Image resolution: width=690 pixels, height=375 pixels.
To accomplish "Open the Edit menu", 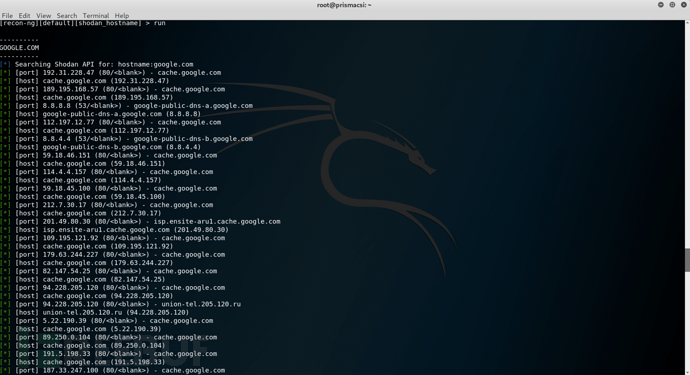I will pyautogui.click(x=24, y=15).
